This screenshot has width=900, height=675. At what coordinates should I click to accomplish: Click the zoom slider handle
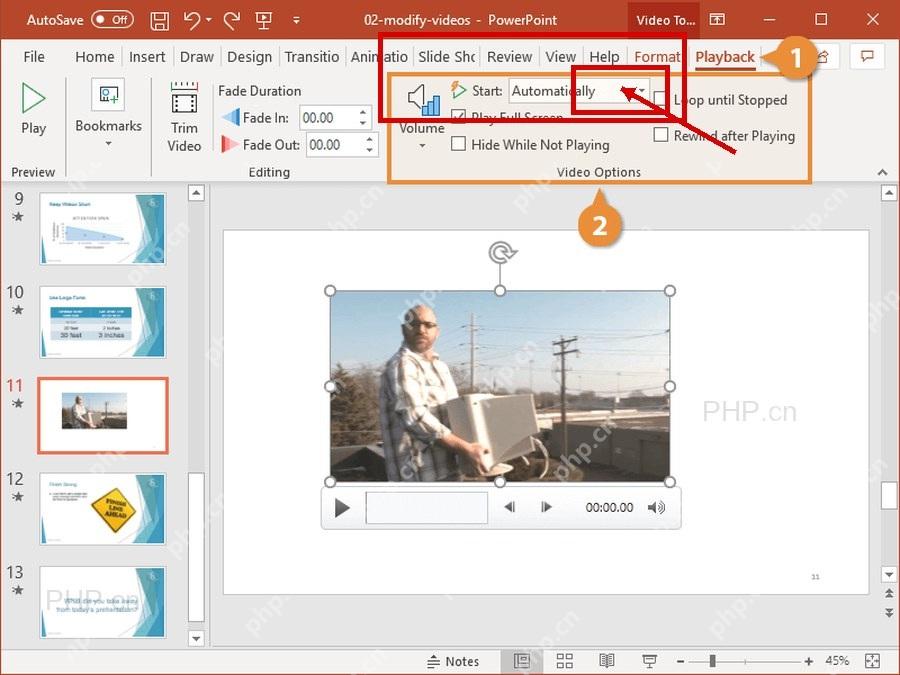[712, 661]
